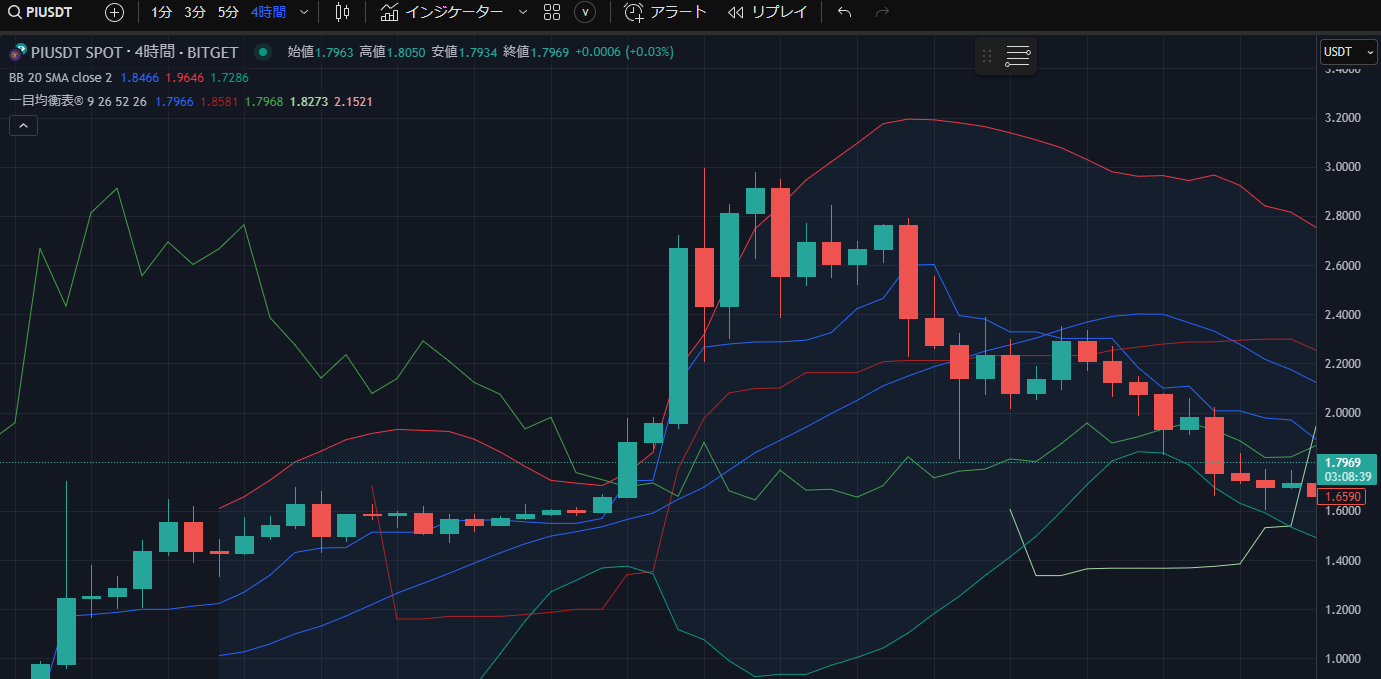Image resolution: width=1381 pixels, height=679 pixels.
Task: Open the indicator templates grid icon
Action: click(x=552, y=12)
